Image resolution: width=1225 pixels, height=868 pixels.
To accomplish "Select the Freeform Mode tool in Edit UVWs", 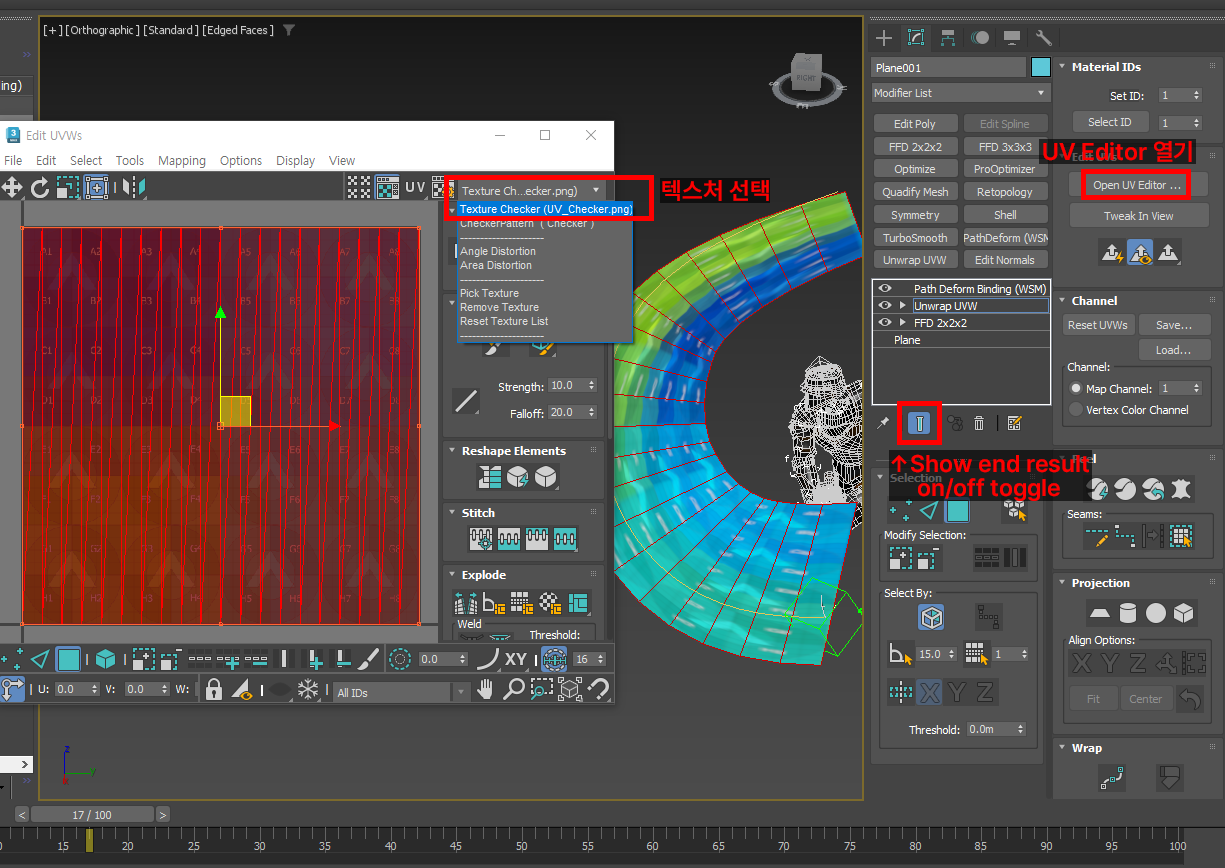I will 96,187.
